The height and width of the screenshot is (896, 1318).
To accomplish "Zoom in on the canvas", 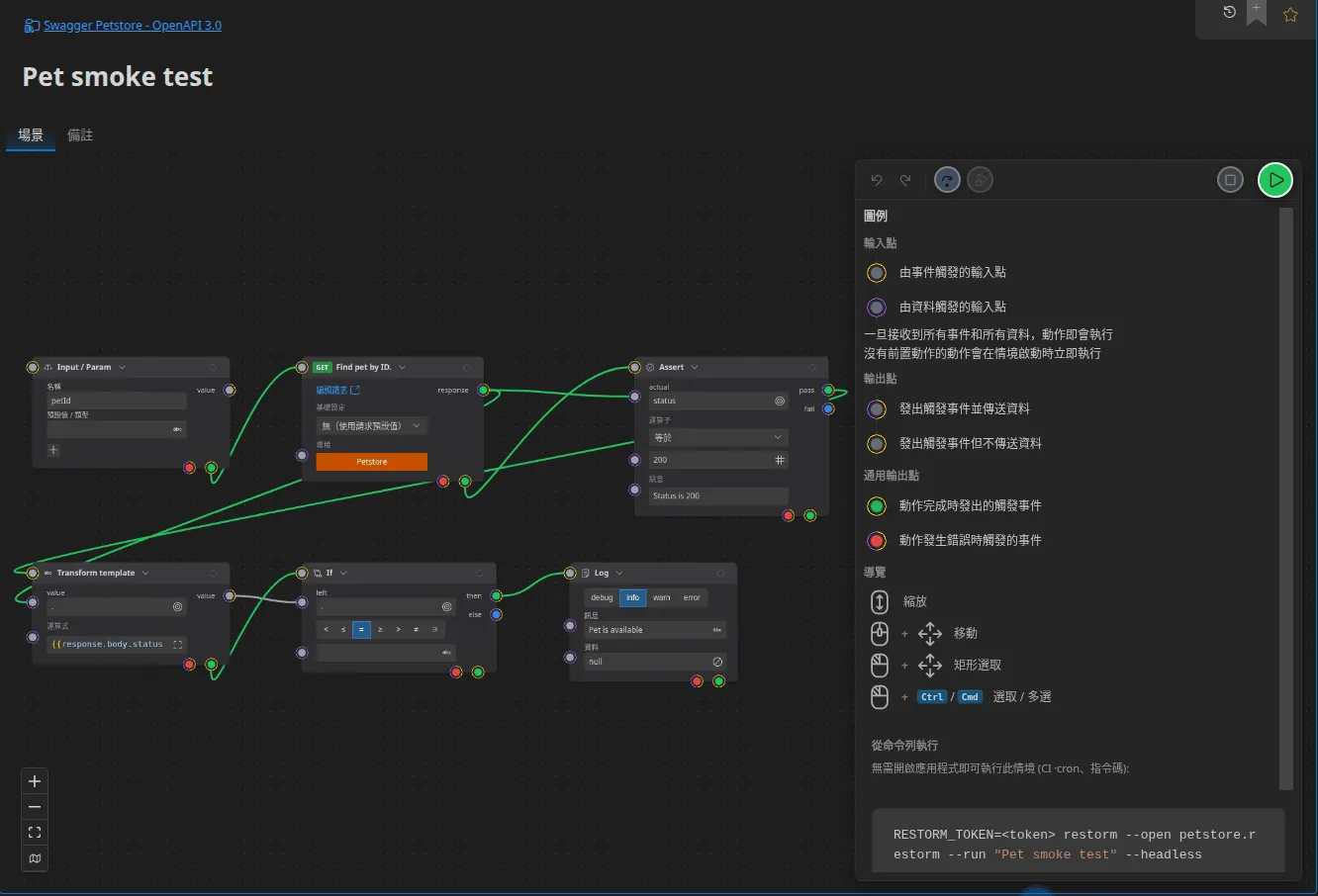I will pyautogui.click(x=35, y=781).
